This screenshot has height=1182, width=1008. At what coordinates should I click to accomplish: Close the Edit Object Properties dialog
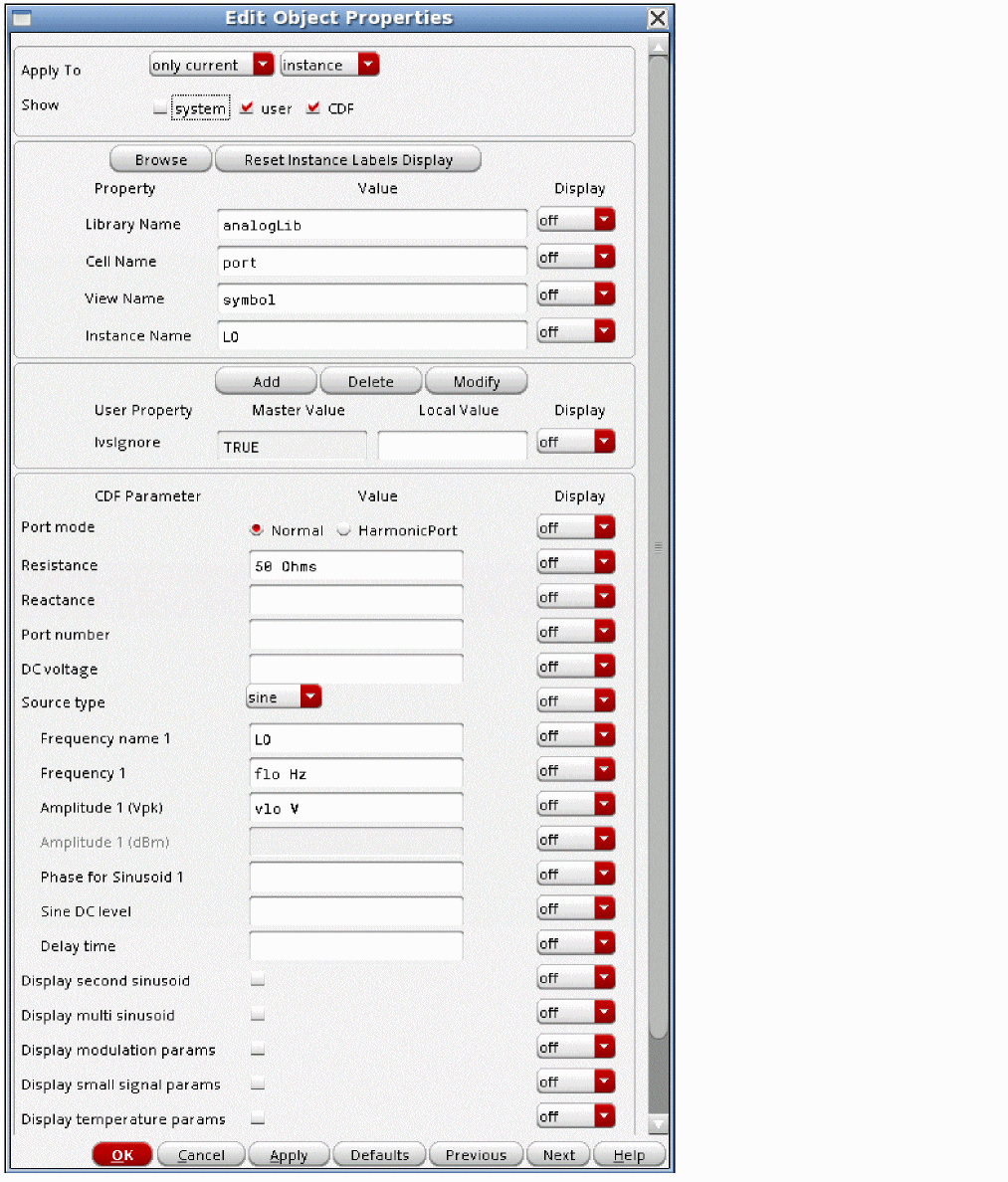(657, 19)
